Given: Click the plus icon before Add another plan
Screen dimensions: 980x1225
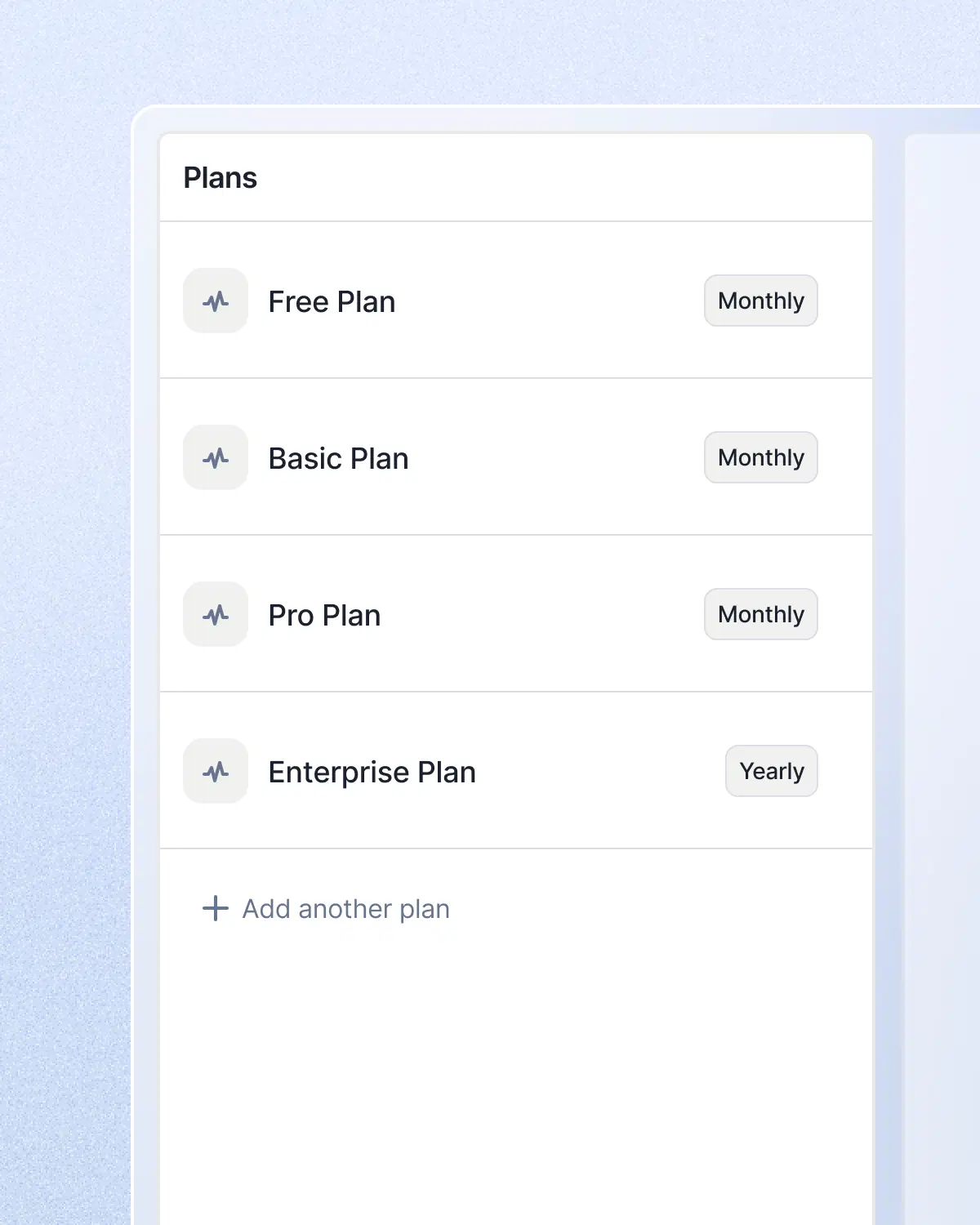Looking at the screenshot, I should click(x=213, y=908).
